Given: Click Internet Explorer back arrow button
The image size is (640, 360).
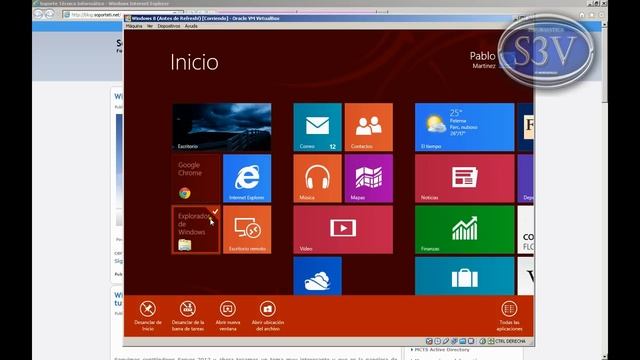Looking at the screenshot, I should pos(38,14).
